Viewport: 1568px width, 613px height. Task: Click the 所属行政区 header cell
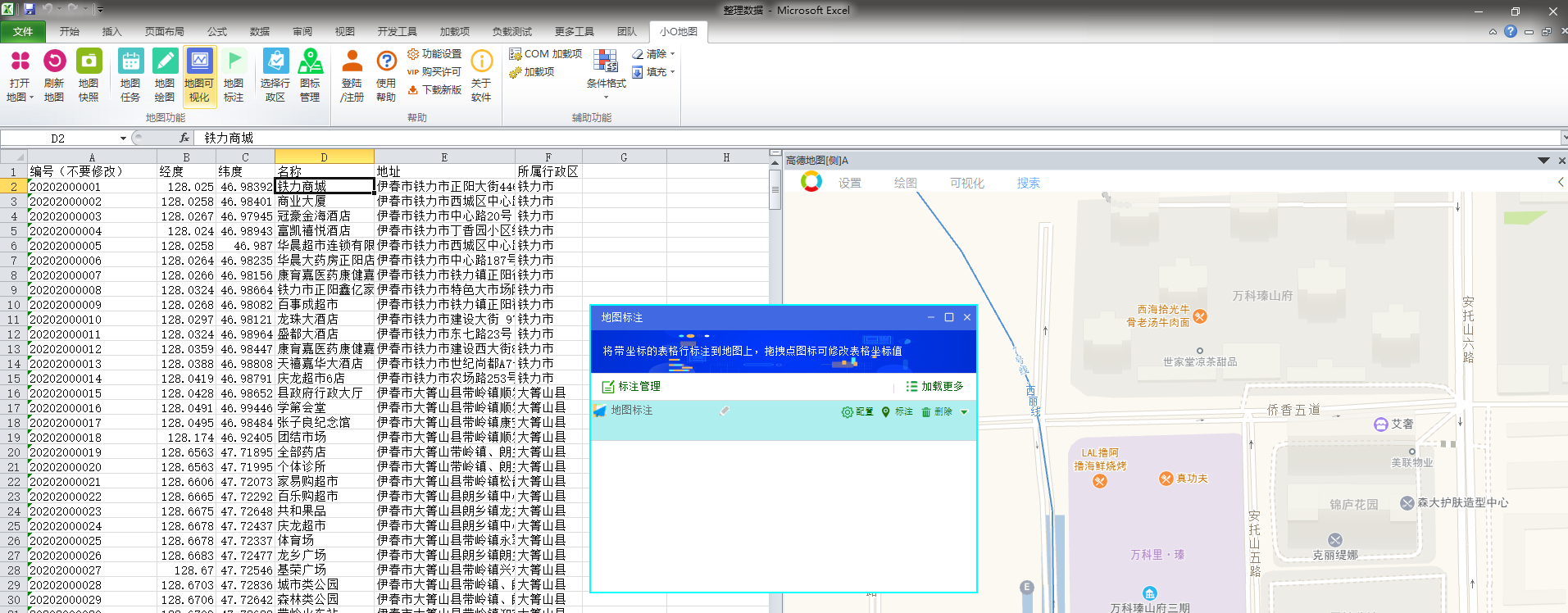(548, 171)
